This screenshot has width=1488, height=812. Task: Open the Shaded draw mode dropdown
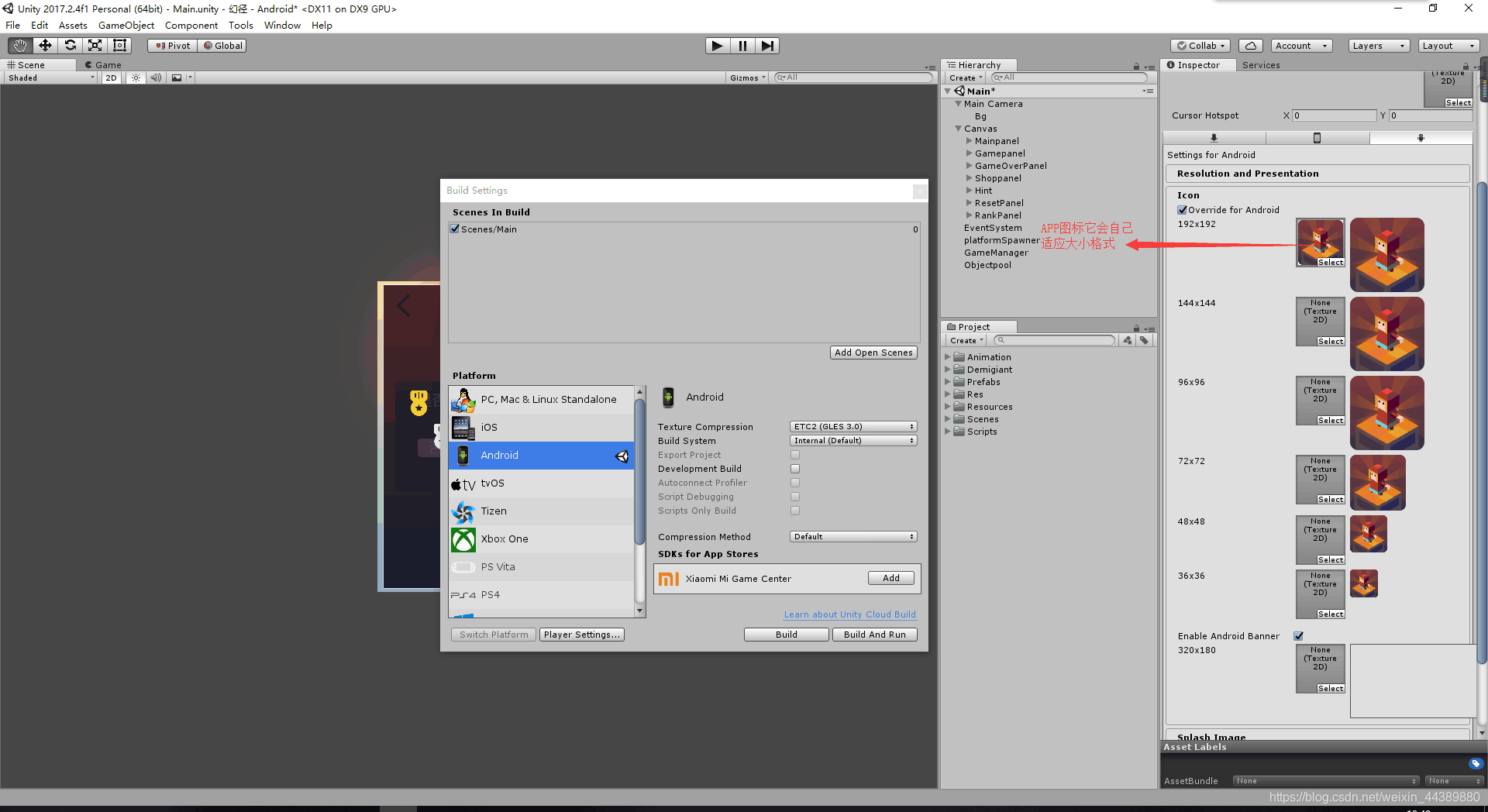click(51, 77)
